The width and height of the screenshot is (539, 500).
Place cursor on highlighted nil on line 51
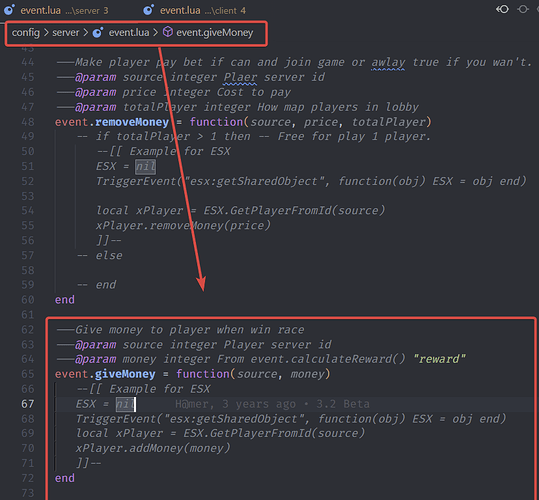(145, 166)
